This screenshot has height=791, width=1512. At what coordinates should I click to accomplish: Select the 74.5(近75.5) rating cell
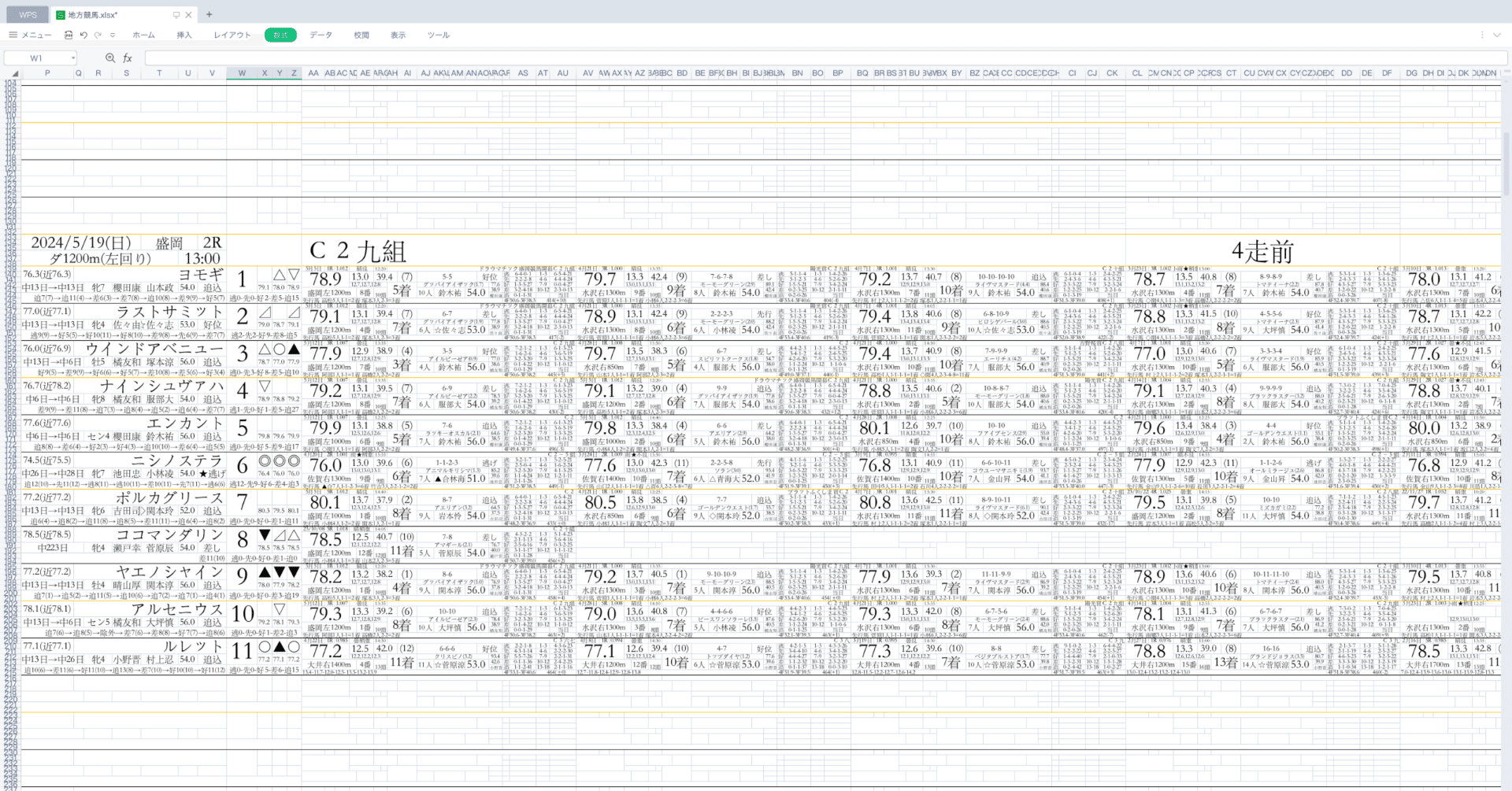coord(47,460)
